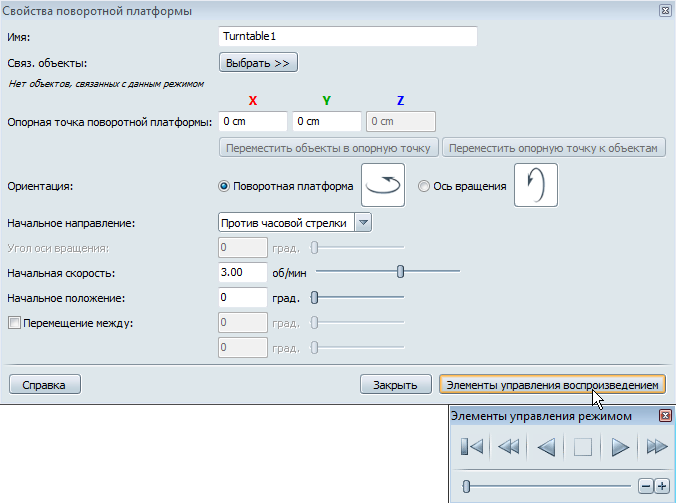Click the red X axis label
Viewport: 676px width, 504px height.
tap(253, 101)
